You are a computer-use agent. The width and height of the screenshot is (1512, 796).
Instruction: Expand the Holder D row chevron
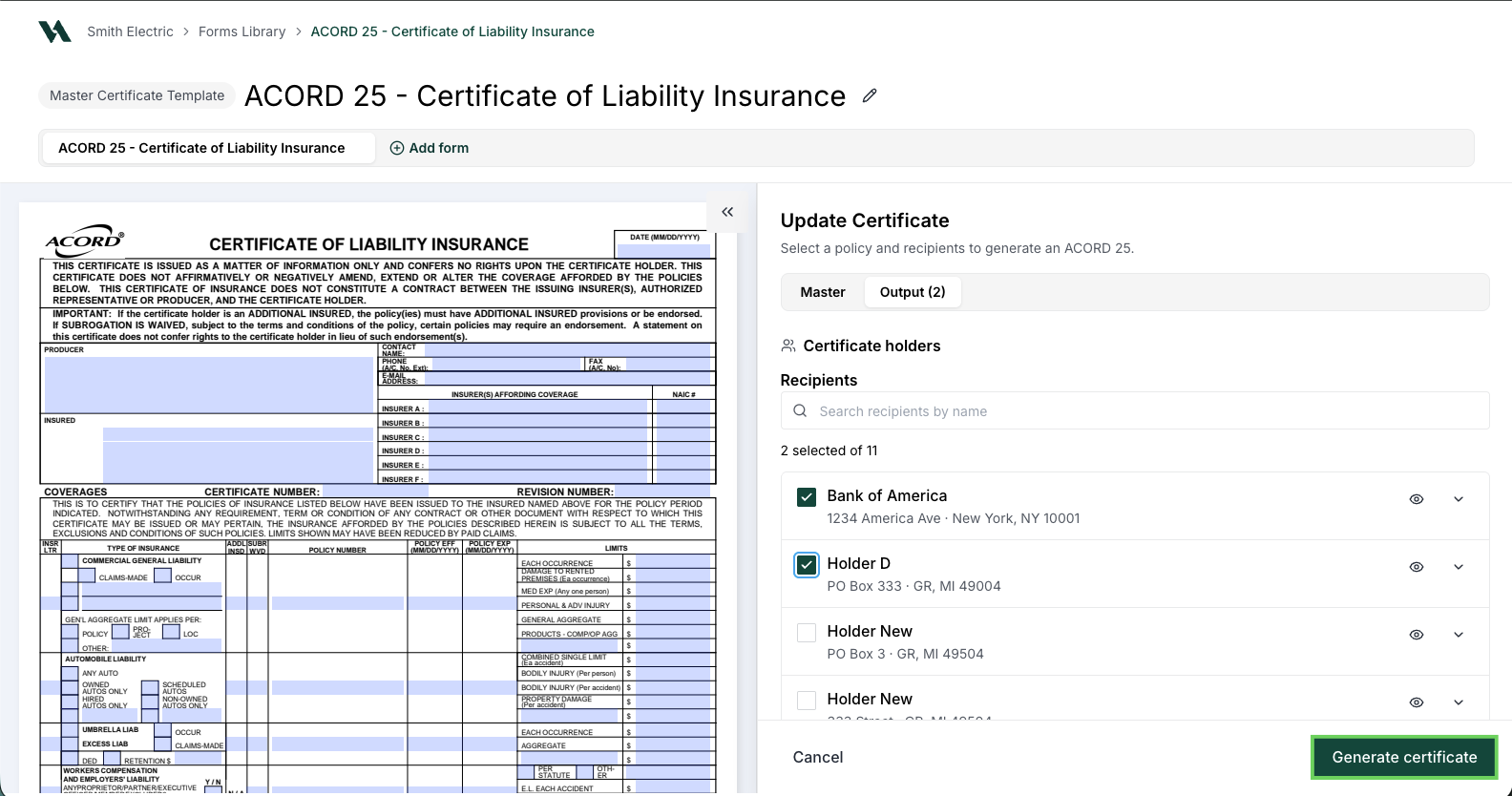[x=1459, y=567]
